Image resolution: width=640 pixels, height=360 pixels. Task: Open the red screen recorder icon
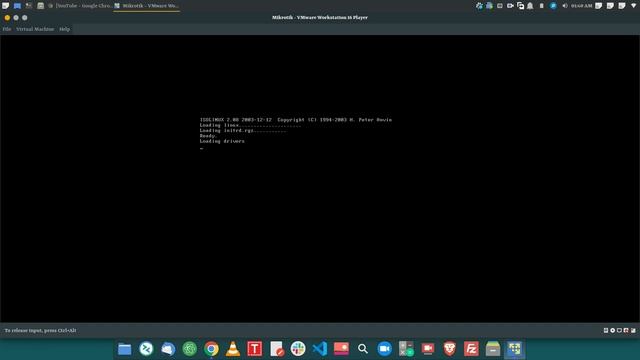[428, 349]
